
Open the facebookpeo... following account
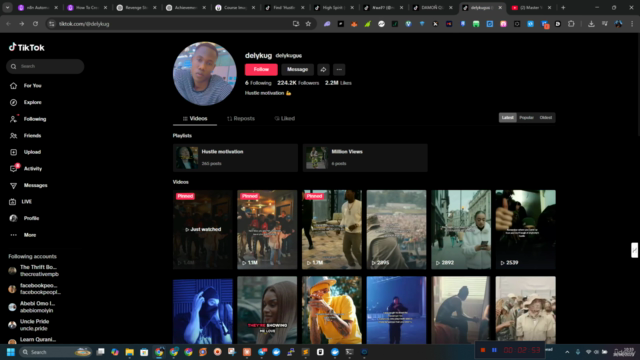pos(36,289)
